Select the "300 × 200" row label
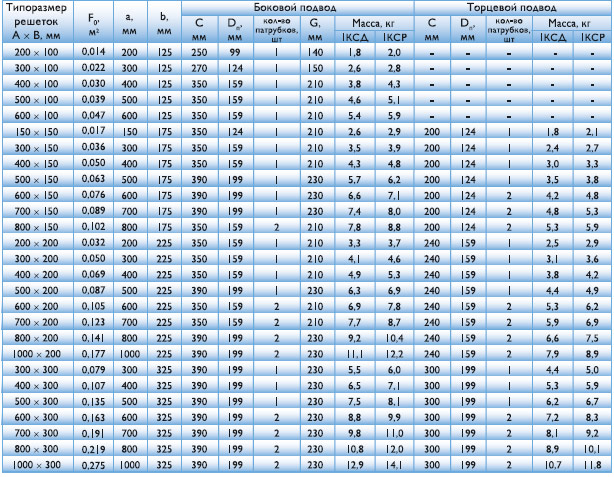The image size is (614, 477). 36,259
